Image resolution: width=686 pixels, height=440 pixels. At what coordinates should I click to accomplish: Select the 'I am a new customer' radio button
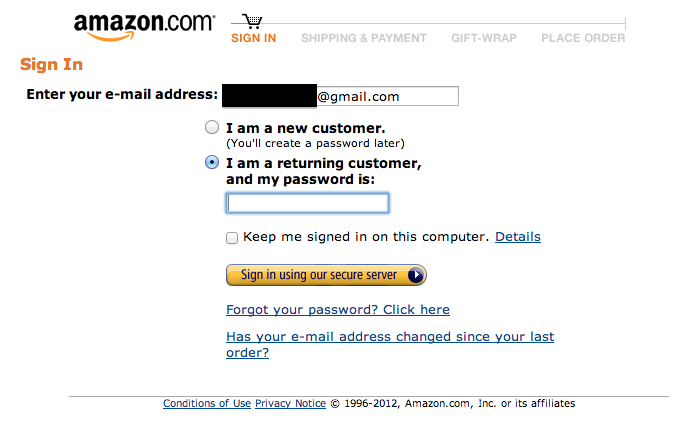point(212,128)
